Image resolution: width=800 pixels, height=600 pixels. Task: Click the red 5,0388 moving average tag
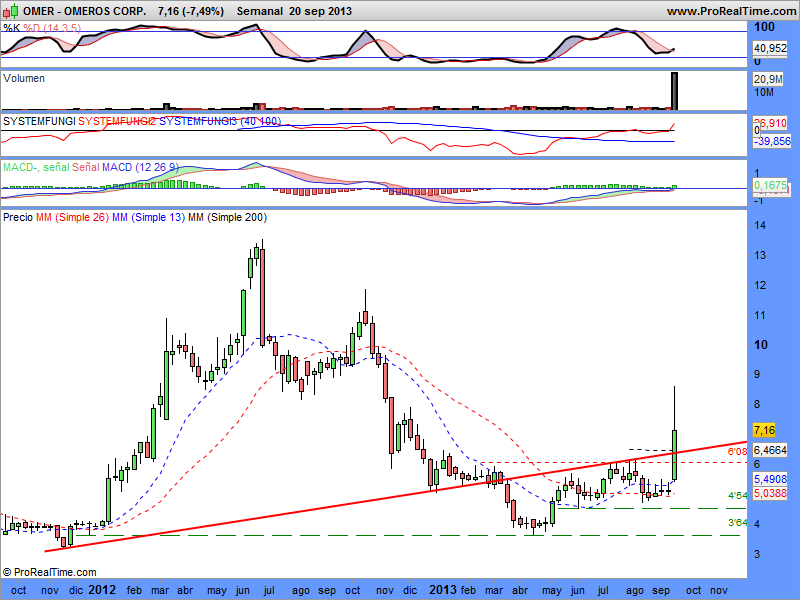tap(770, 493)
